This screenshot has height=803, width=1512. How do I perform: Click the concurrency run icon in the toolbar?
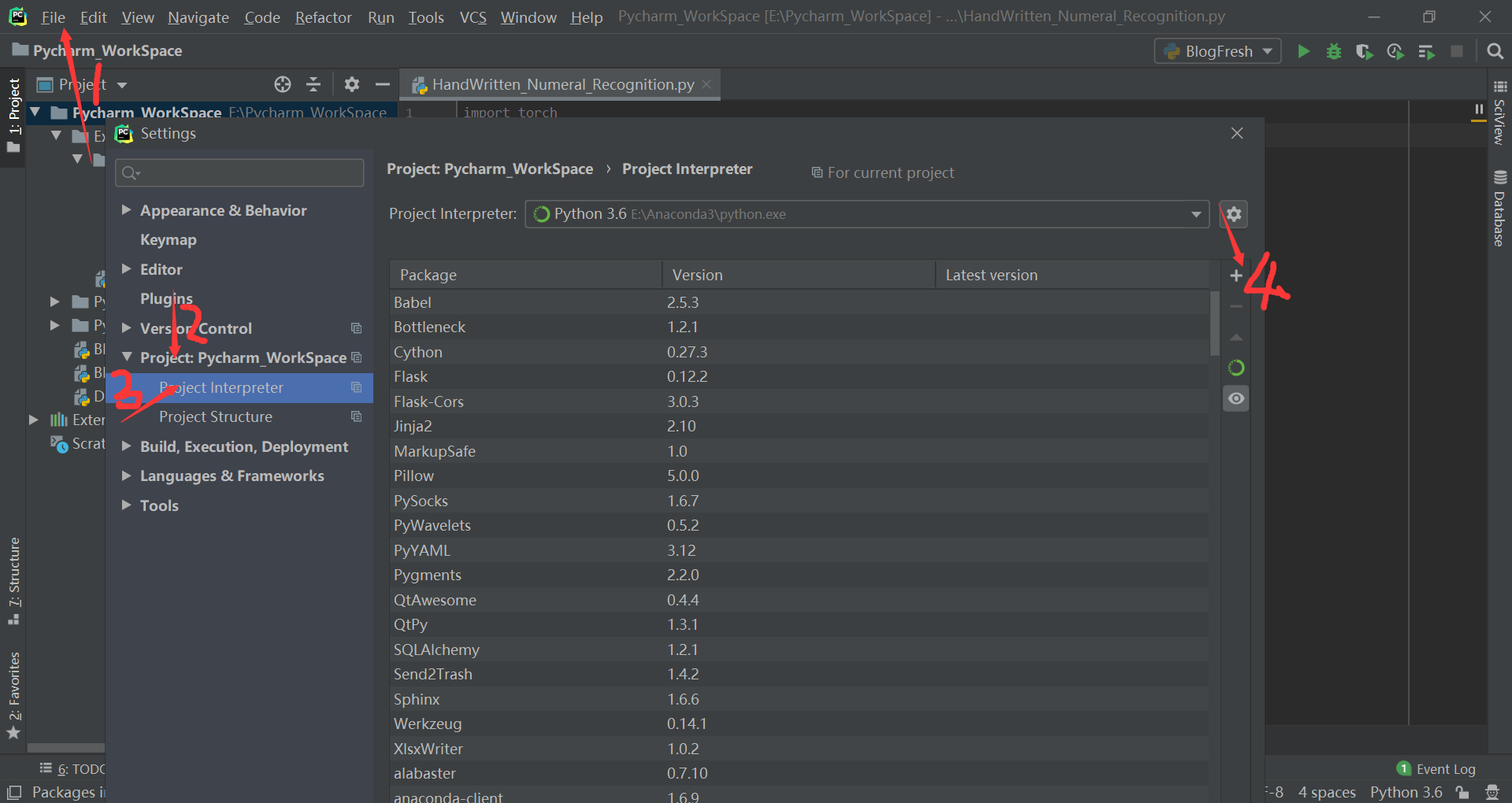coord(1426,51)
